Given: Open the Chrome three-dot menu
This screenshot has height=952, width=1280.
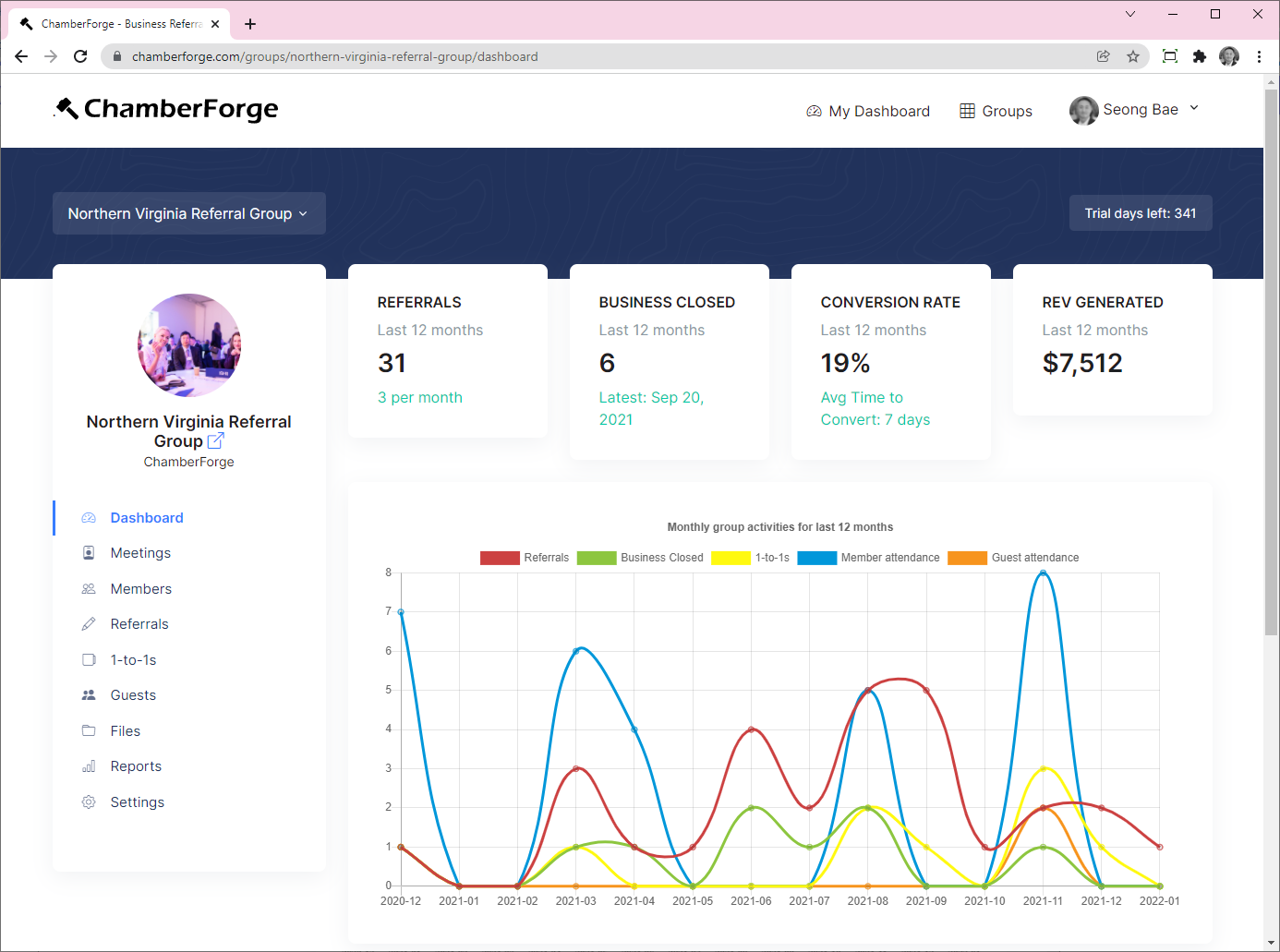Looking at the screenshot, I should 1259,56.
